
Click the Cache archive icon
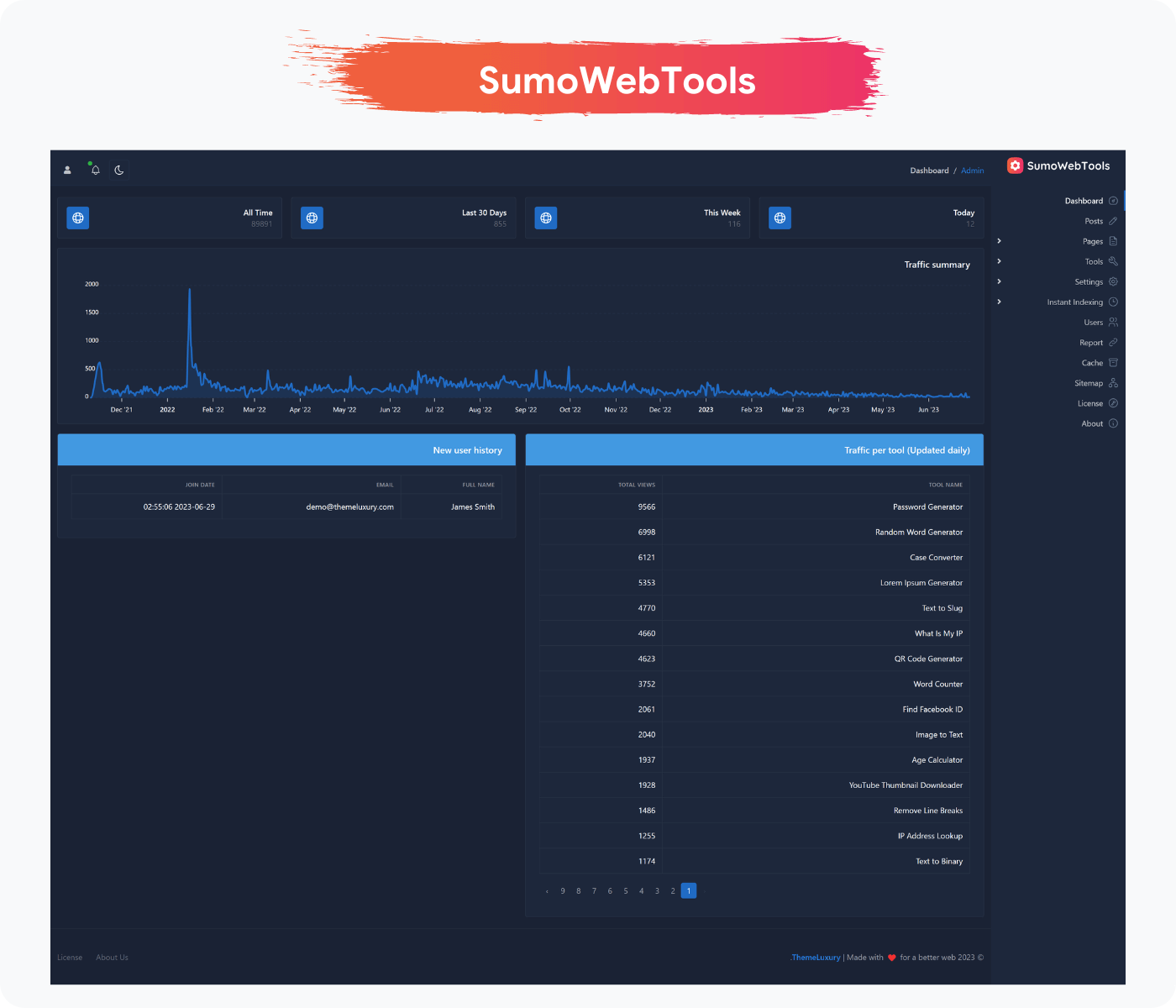tap(1113, 363)
